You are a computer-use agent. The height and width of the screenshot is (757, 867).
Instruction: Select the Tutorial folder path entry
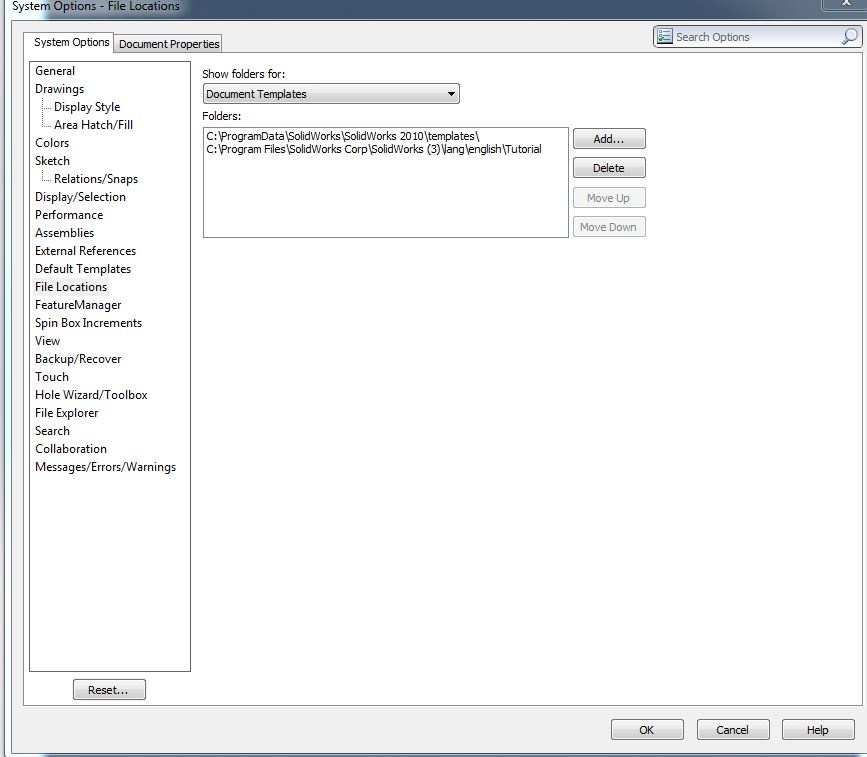pos(373,149)
